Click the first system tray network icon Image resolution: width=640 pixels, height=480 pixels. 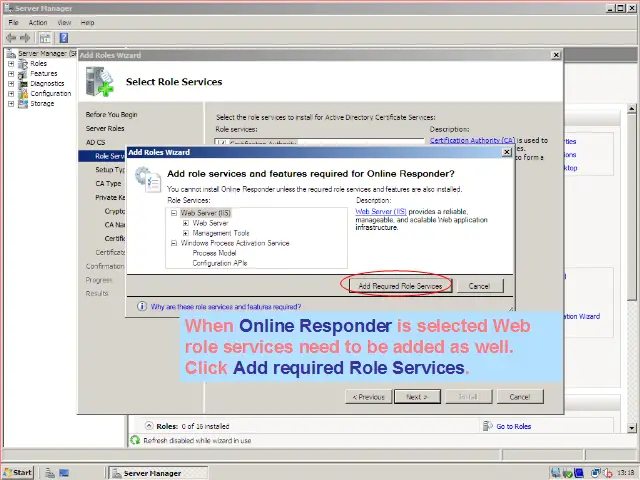pyautogui.click(x=556, y=473)
